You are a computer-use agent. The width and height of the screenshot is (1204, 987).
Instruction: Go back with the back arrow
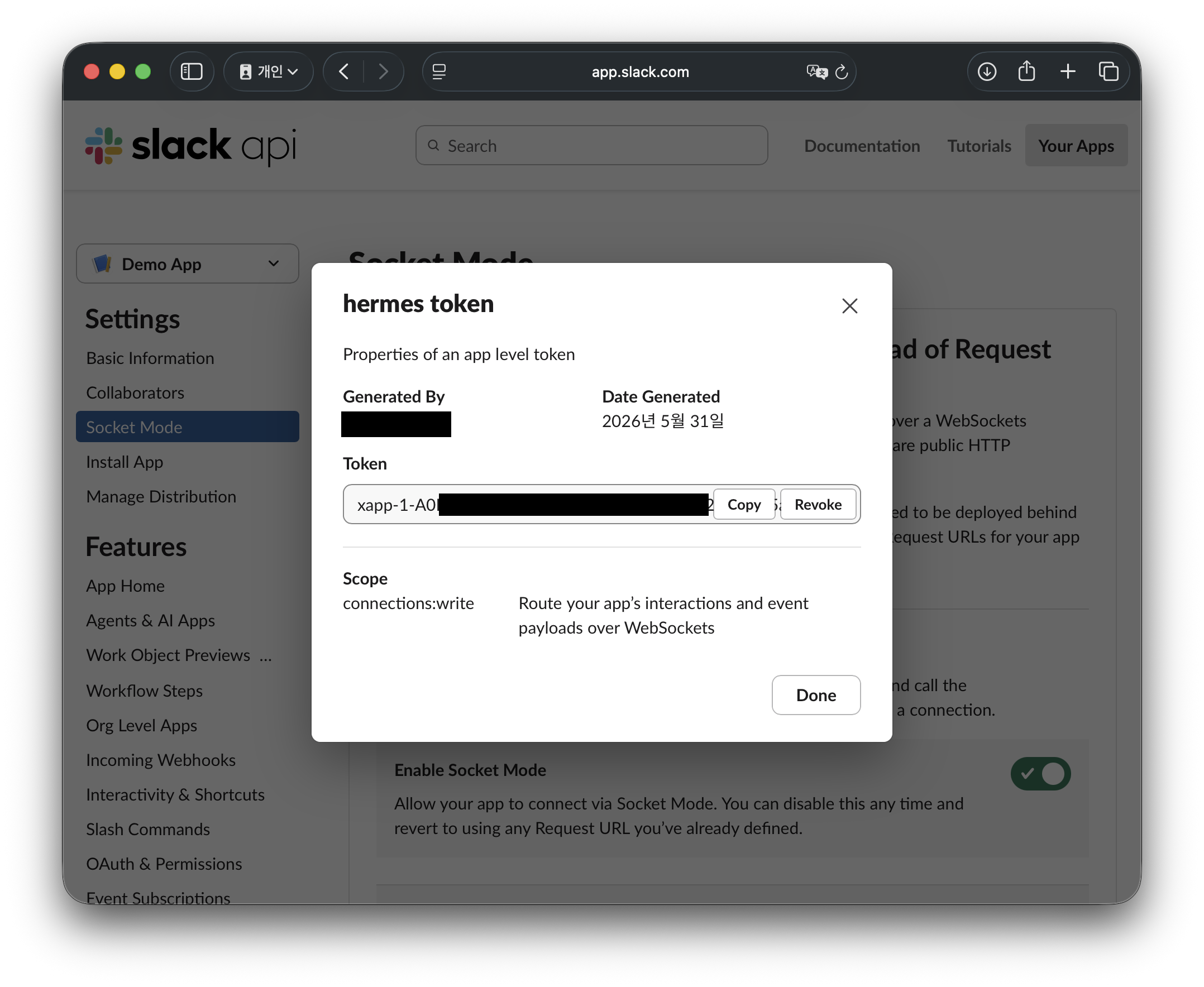click(x=343, y=71)
